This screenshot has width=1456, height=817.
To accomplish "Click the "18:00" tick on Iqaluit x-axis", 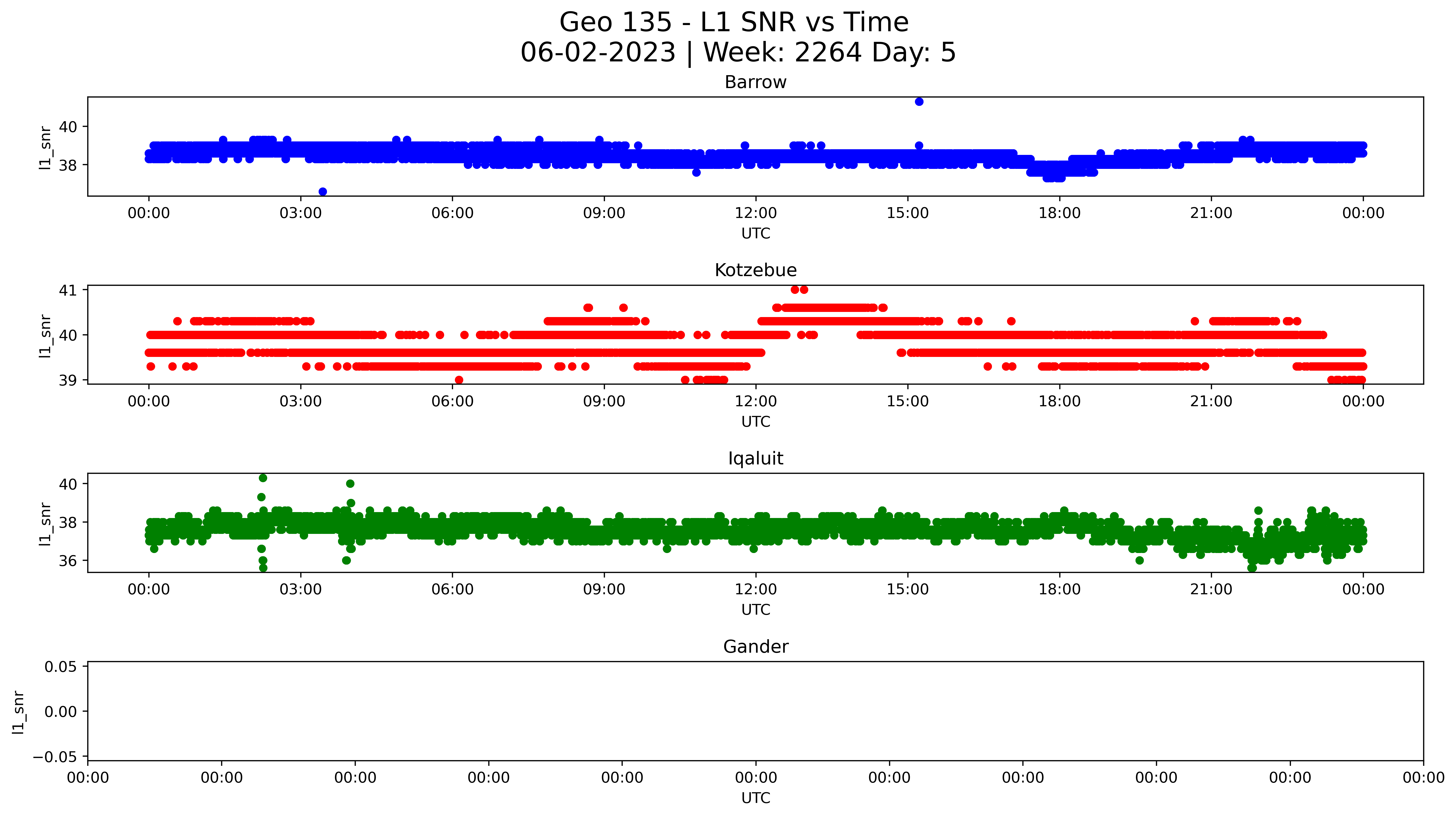I will click(1060, 590).
